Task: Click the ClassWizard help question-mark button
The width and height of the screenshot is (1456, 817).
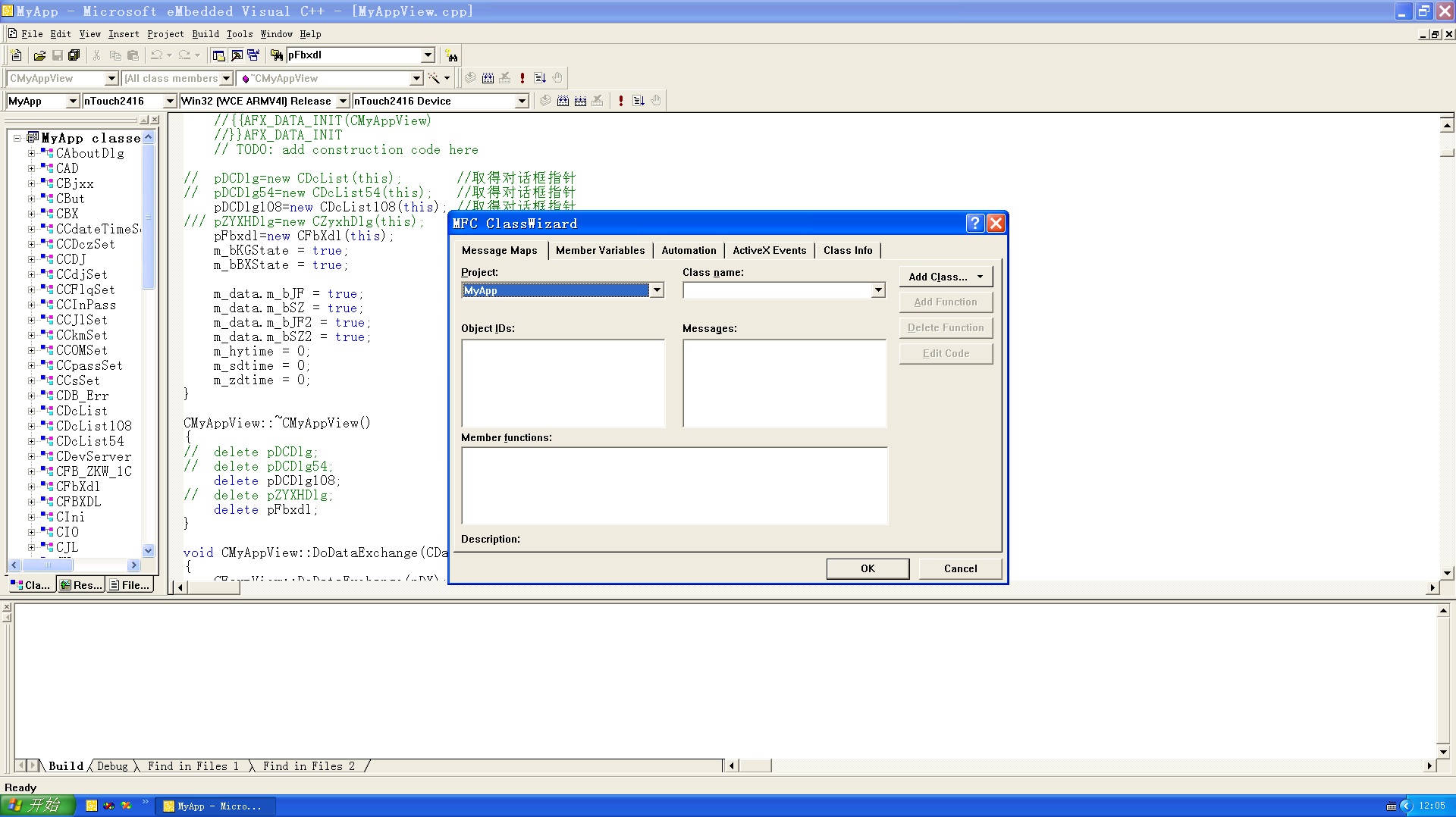Action: [x=975, y=223]
